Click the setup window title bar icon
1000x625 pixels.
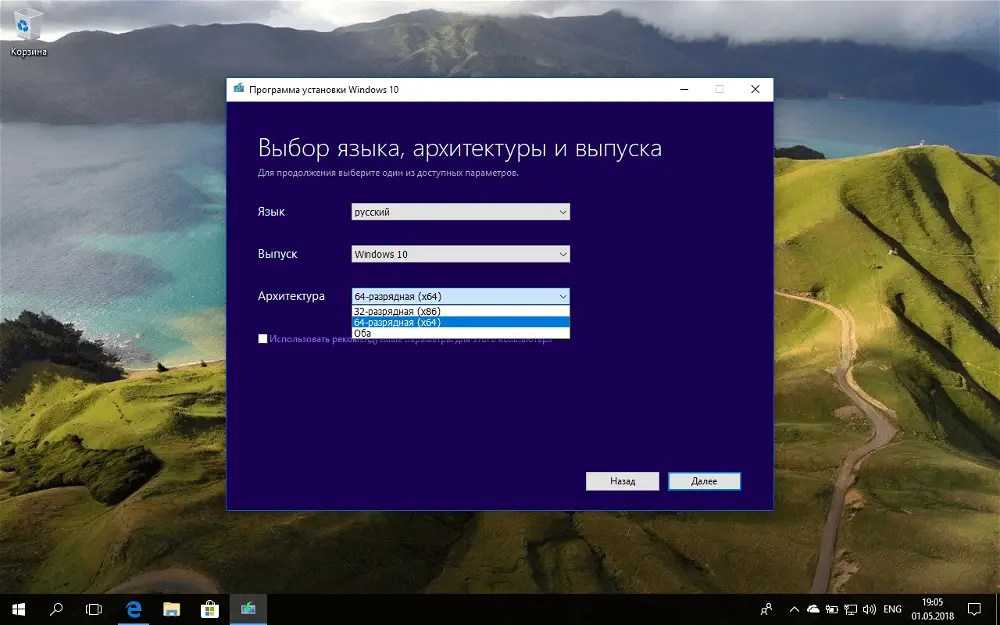tap(239, 89)
